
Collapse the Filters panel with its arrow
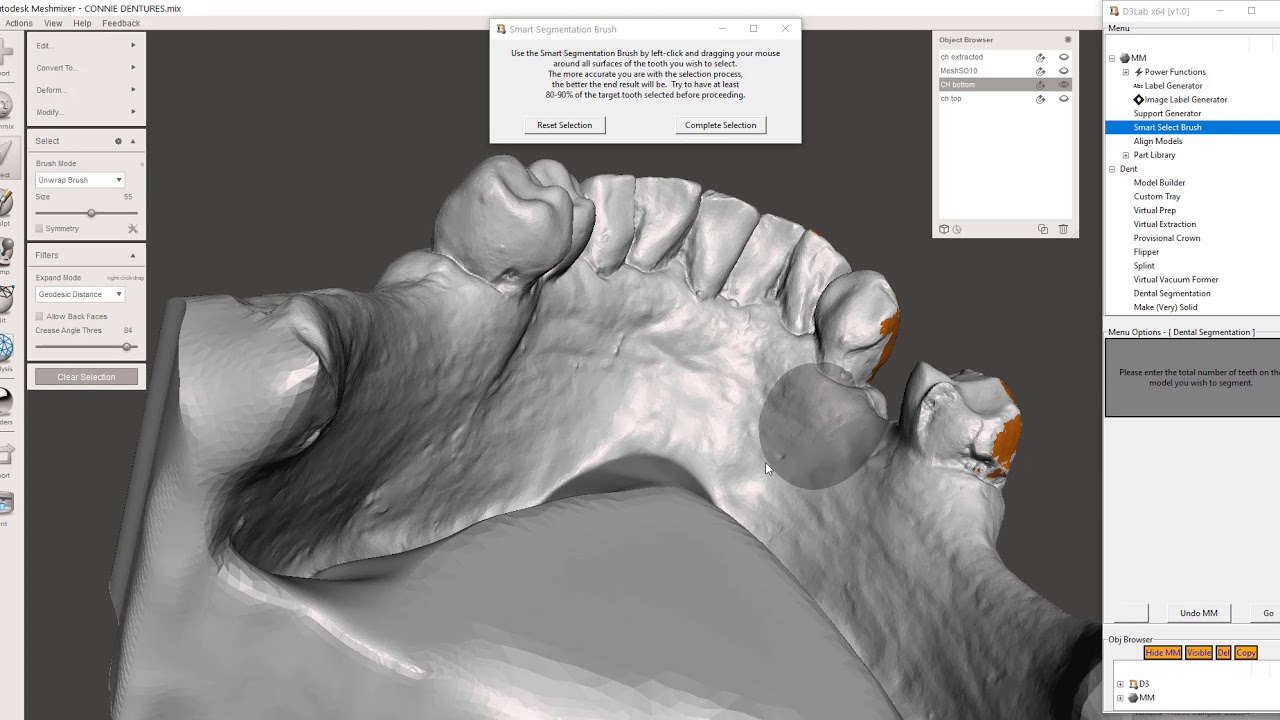click(x=133, y=255)
